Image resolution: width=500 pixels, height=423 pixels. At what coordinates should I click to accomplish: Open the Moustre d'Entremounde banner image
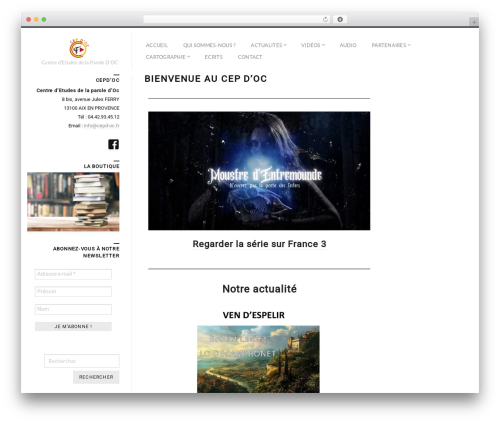click(x=259, y=171)
